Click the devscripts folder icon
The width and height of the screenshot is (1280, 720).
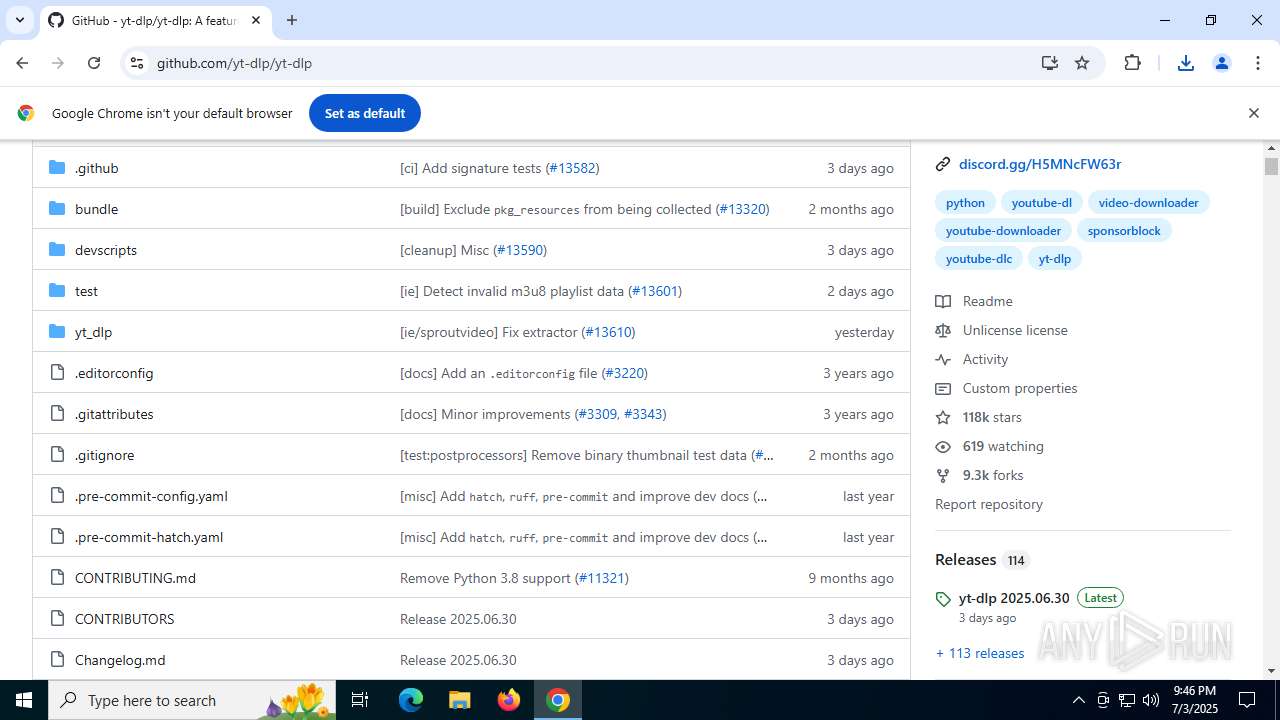(x=57, y=250)
